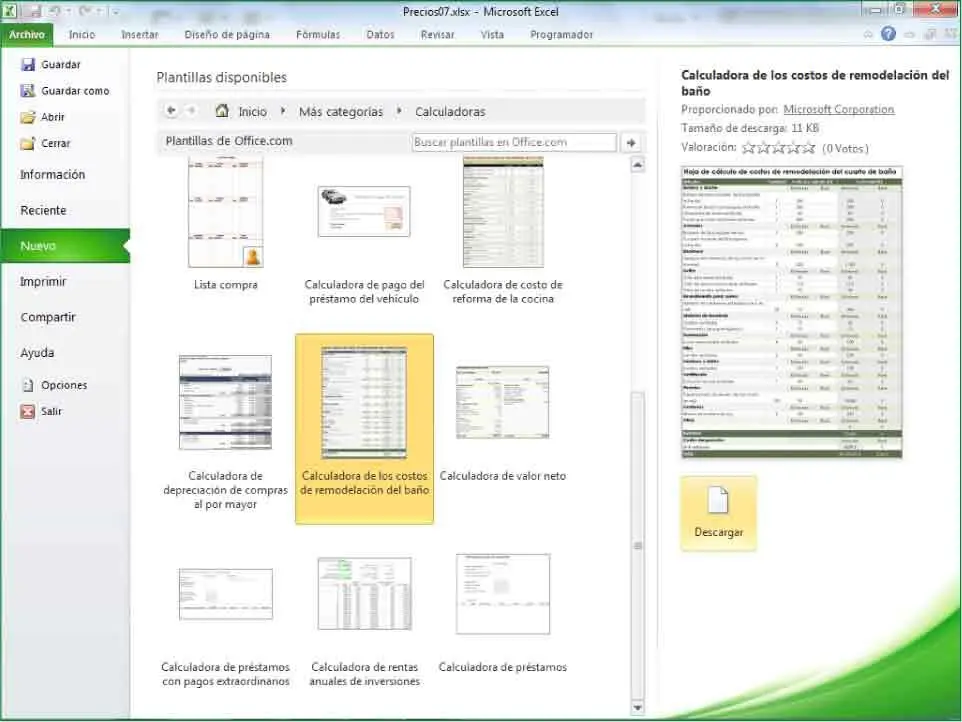Viewport: 962px width, 722px height.
Task: Go to the Inicio home icon in breadcrumb
Action: 222,111
